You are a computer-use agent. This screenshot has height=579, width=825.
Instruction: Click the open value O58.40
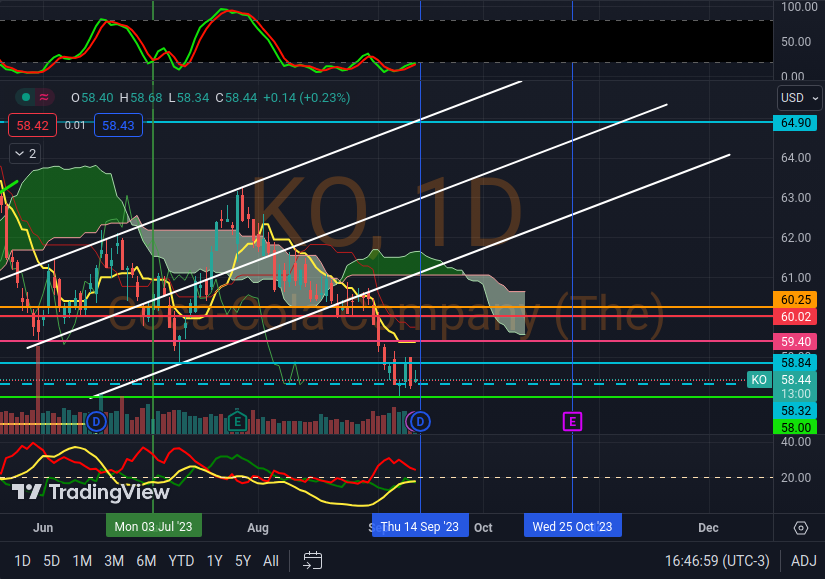92,98
